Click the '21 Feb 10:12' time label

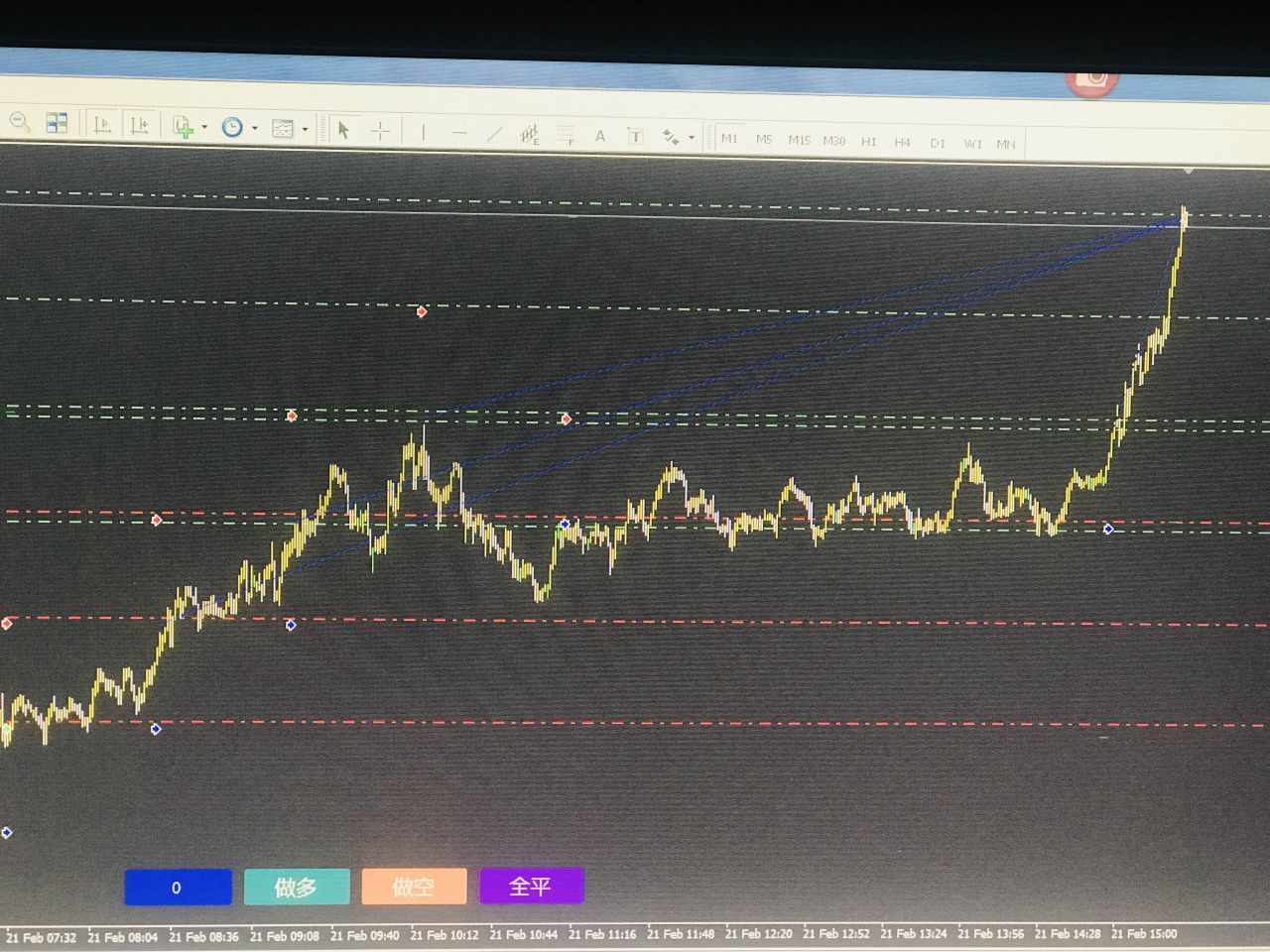444,935
